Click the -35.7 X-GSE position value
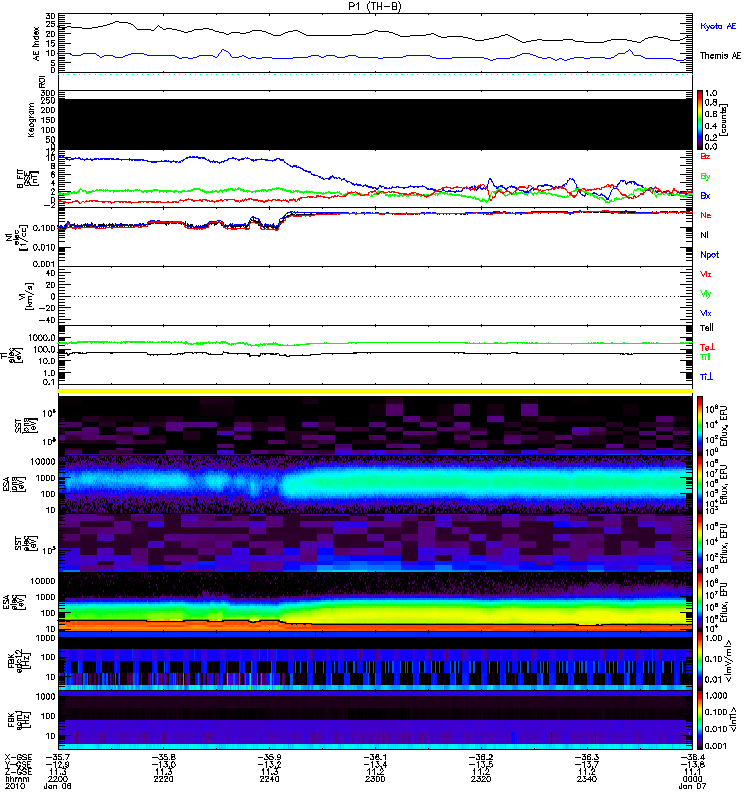The width and height of the screenshot is (750, 800). (x=58, y=758)
